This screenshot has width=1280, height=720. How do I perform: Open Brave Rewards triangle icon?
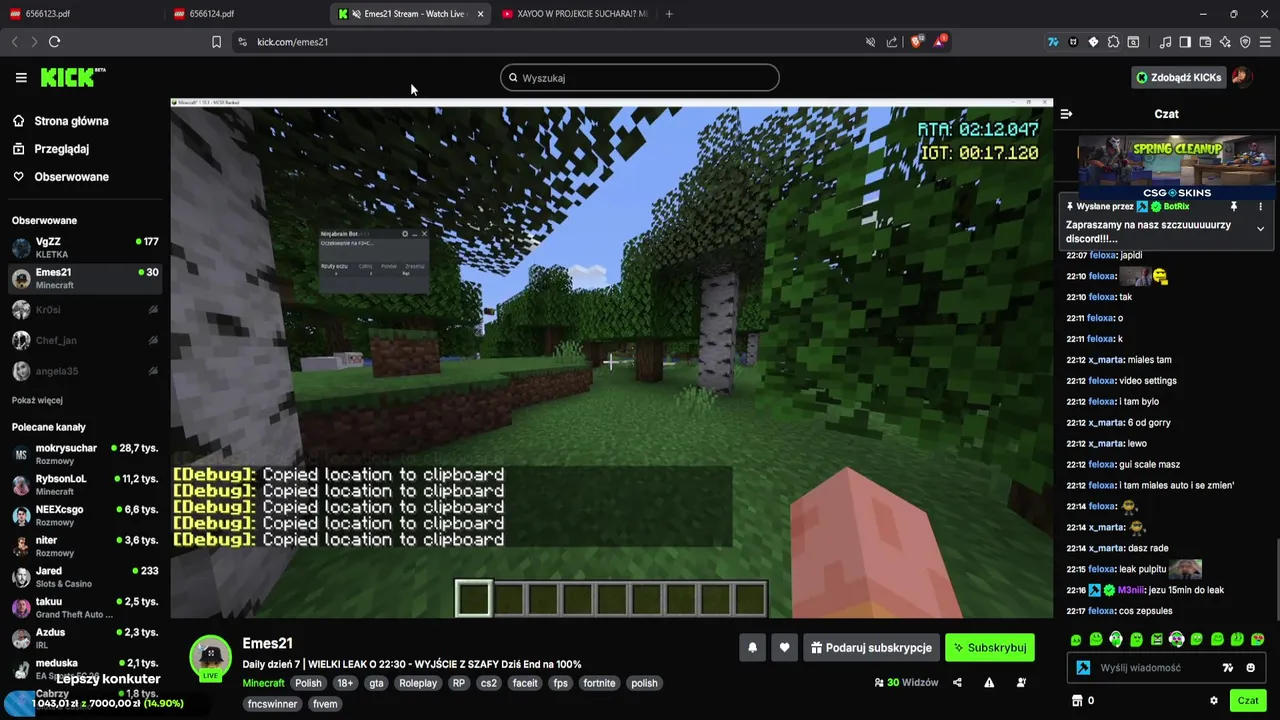(x=940, y=42)
